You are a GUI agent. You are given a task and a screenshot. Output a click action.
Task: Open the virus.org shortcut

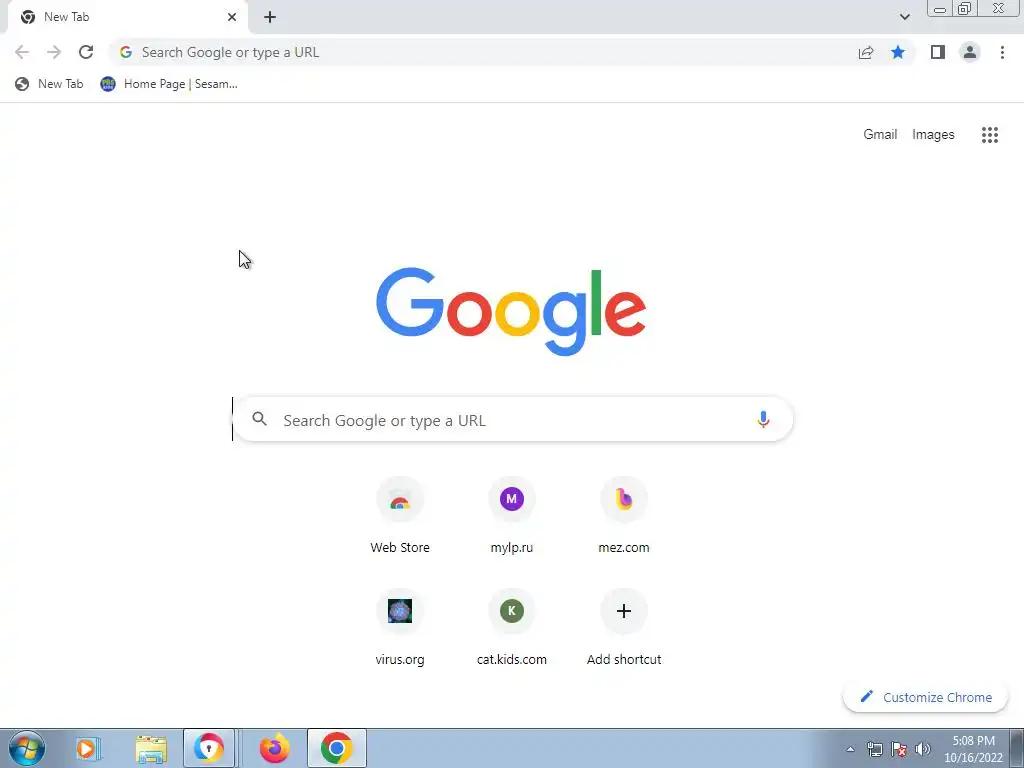pos(400,628)
